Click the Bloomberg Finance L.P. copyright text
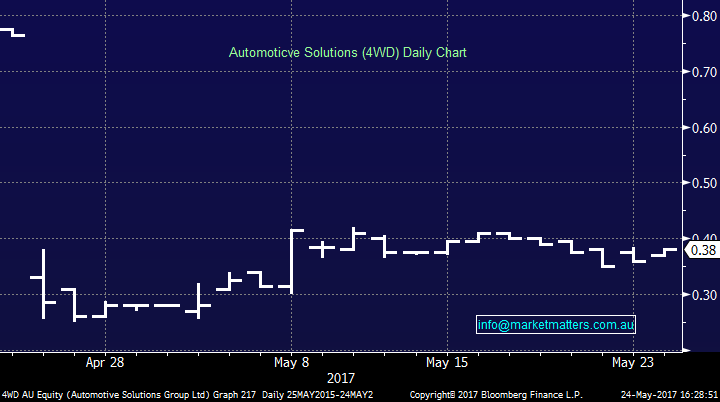The height and width of the screenshot is (402, 720). click(x=496, y=395)
